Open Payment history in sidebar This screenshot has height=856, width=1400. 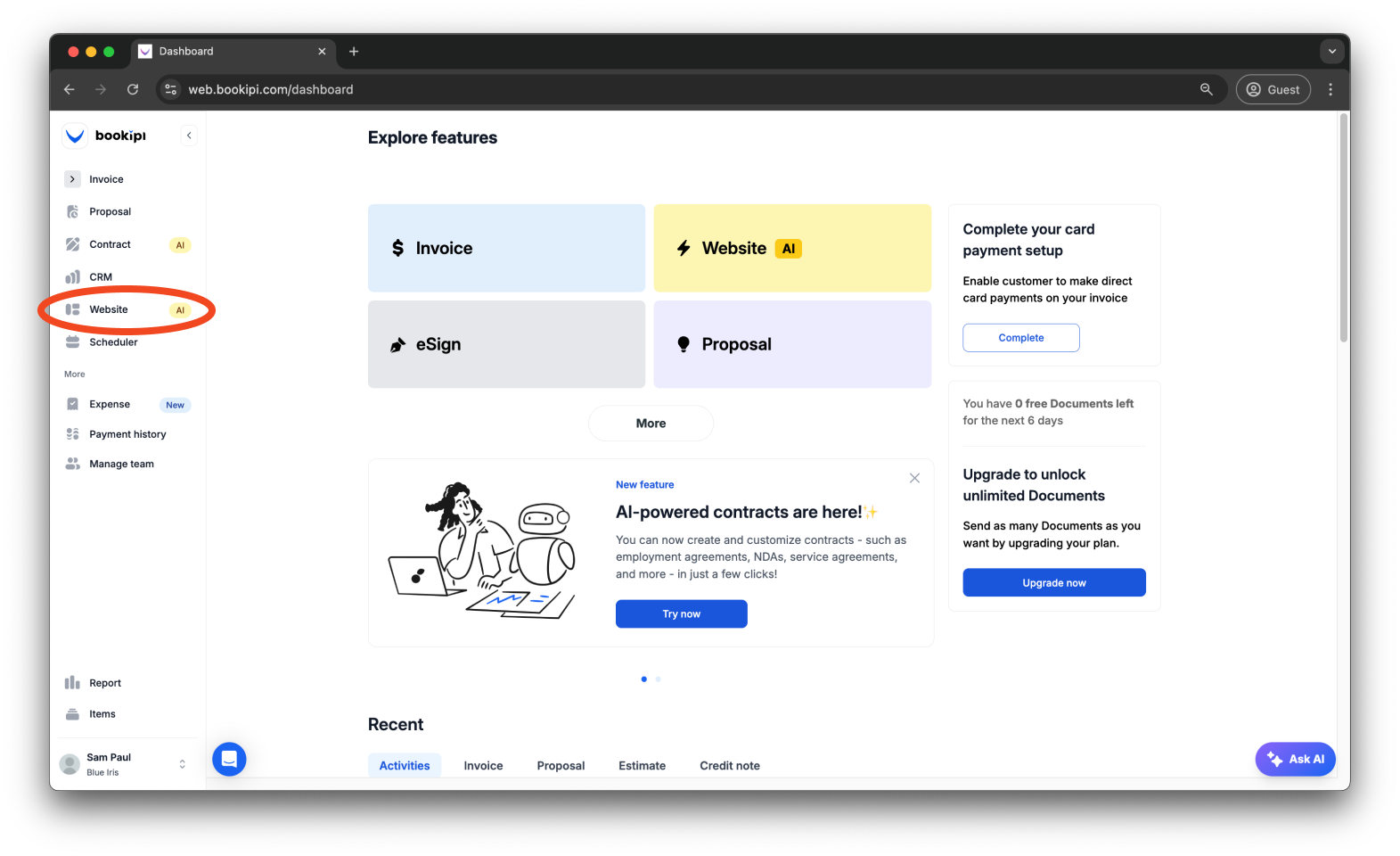(x=127, y=434)
